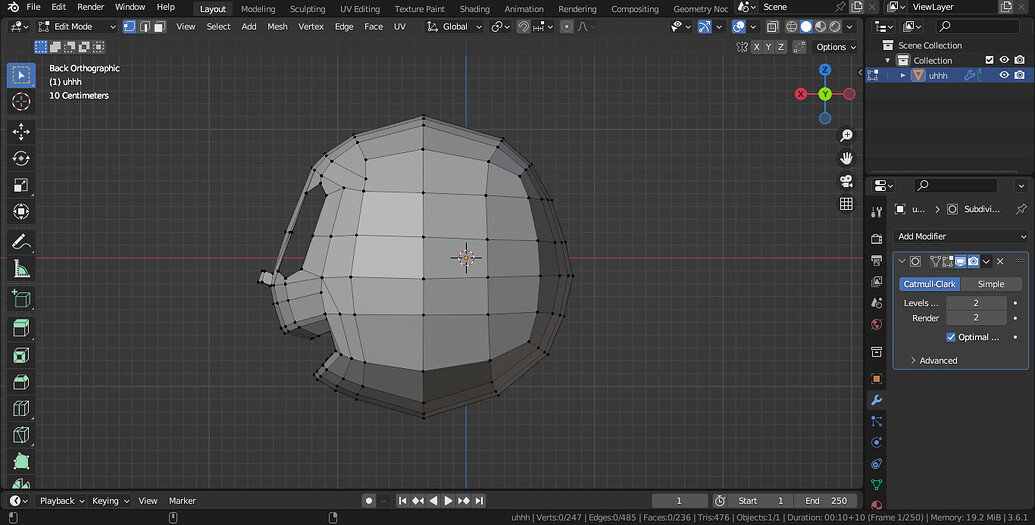Select the Add Cube tool

click(x=21, y=298)
